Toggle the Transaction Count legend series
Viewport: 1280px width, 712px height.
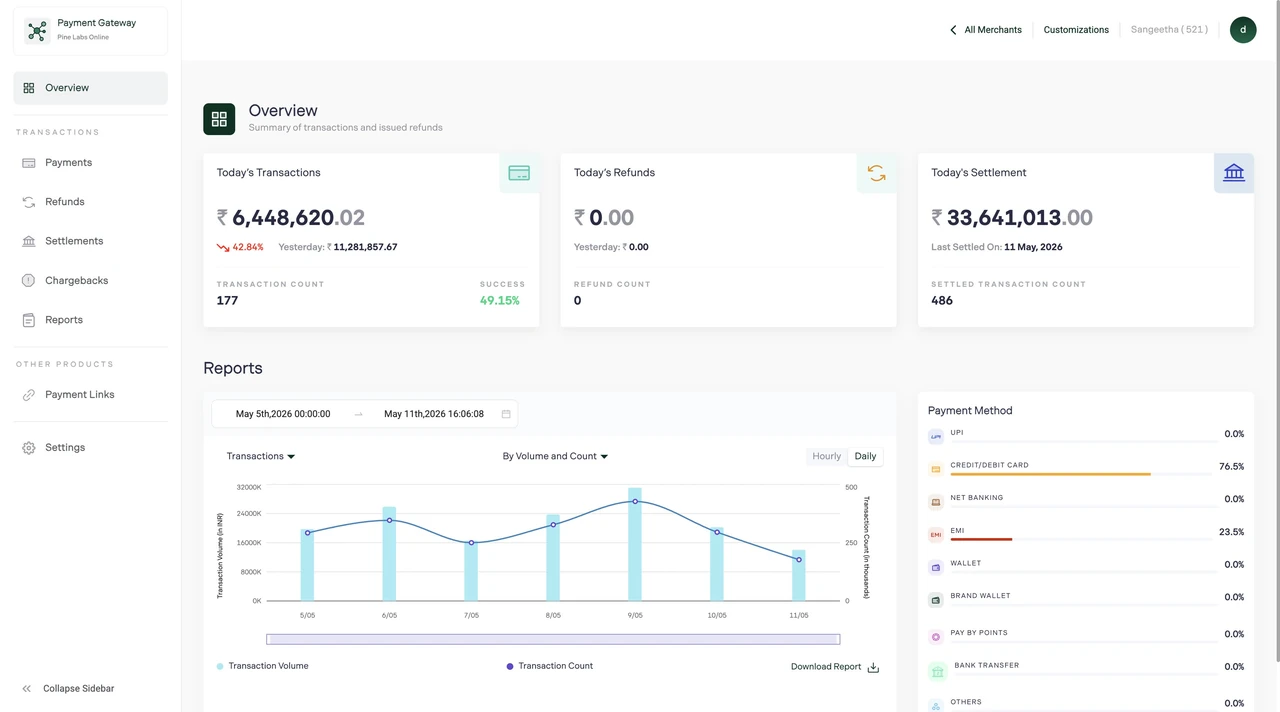[550, 666]
